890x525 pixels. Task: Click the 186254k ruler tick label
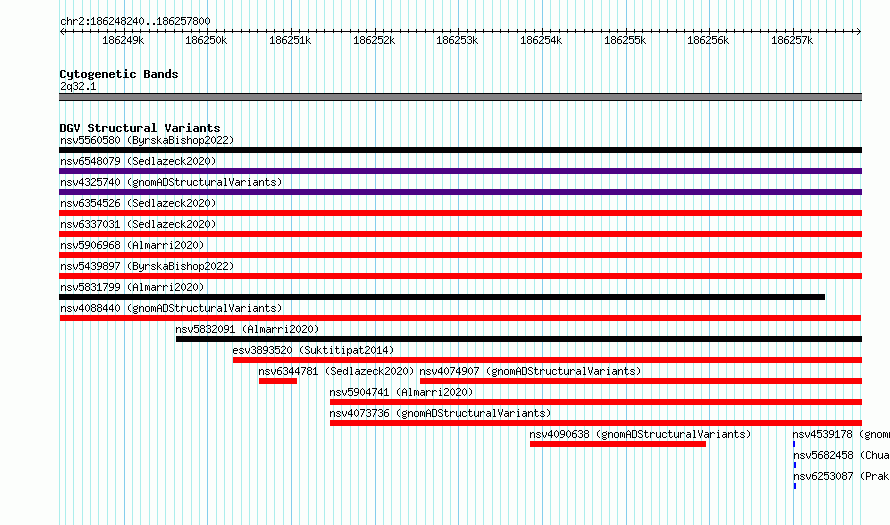(x=541, y=40)
